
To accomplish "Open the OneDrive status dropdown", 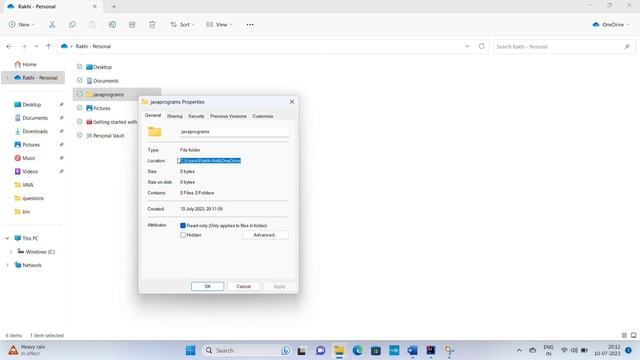I will 611,24.
